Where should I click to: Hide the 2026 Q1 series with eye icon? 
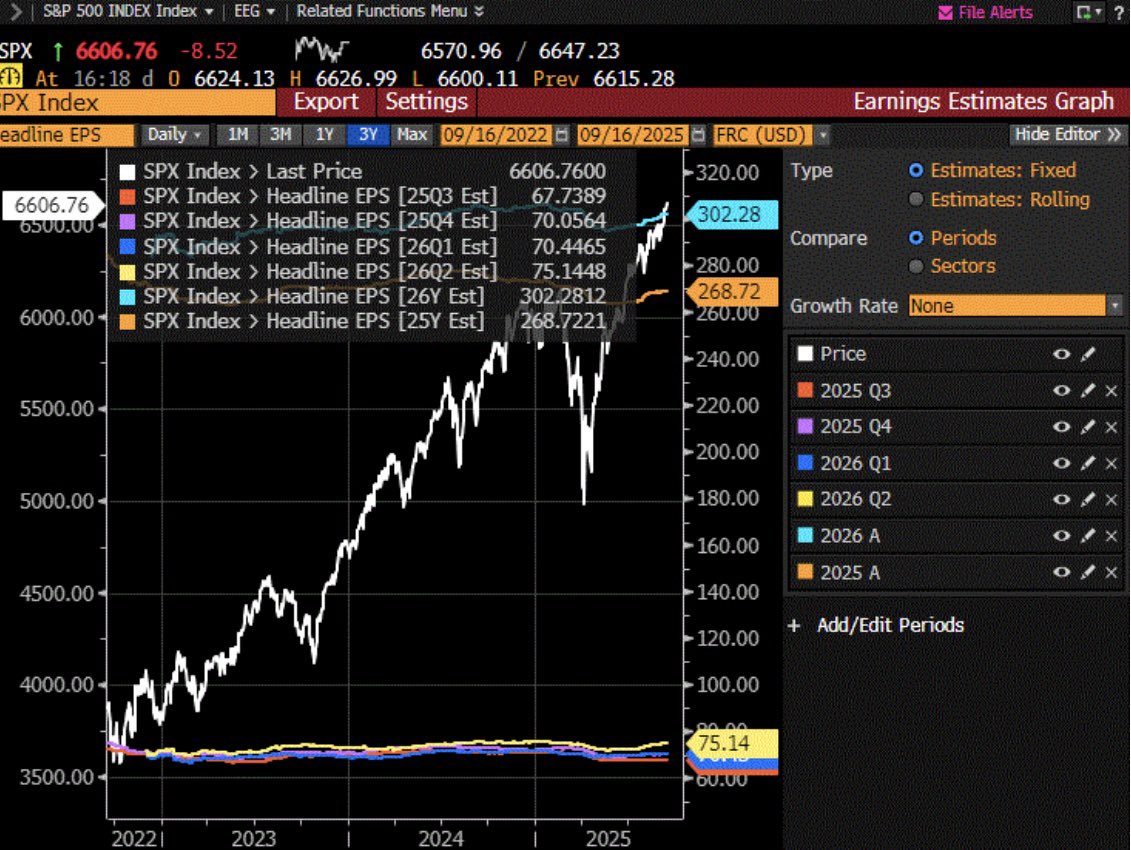point(1061,463)
